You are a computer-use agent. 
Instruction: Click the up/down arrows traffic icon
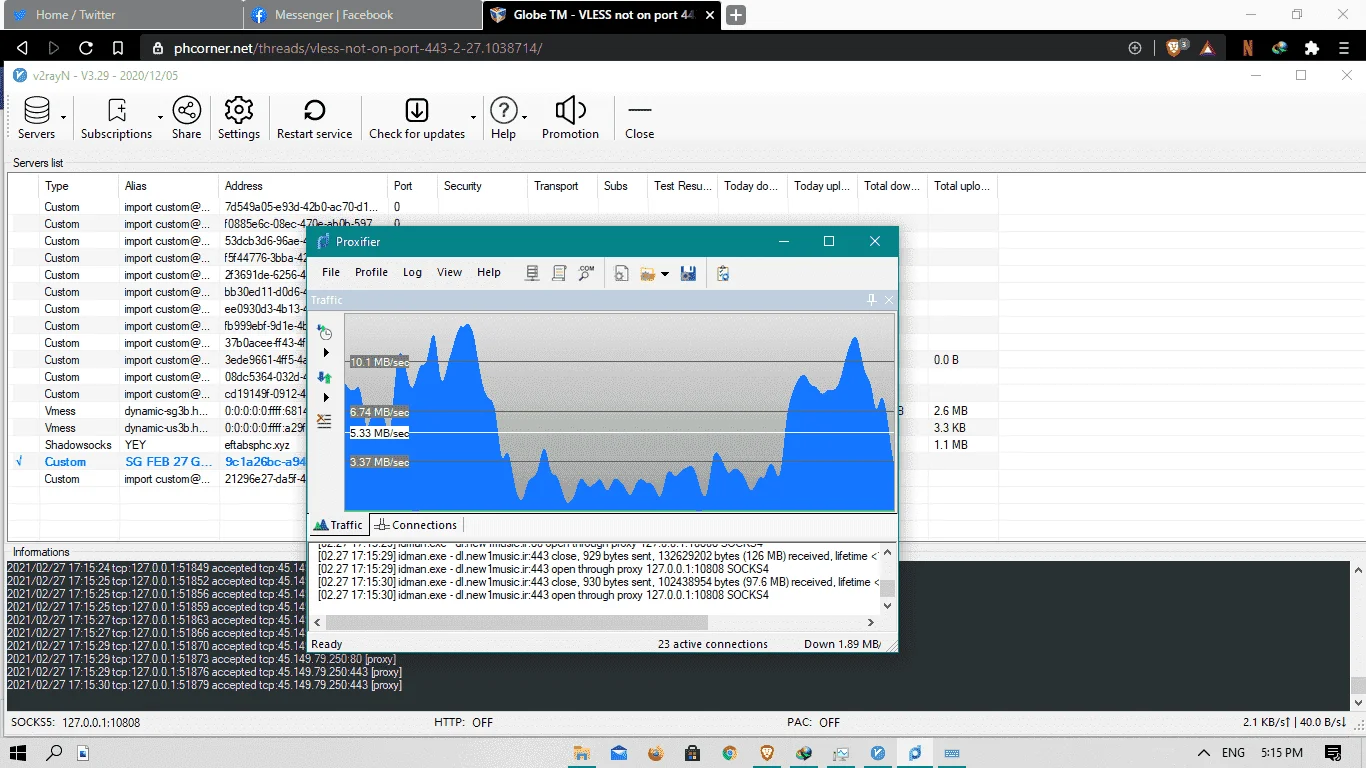tap(324, 377)
